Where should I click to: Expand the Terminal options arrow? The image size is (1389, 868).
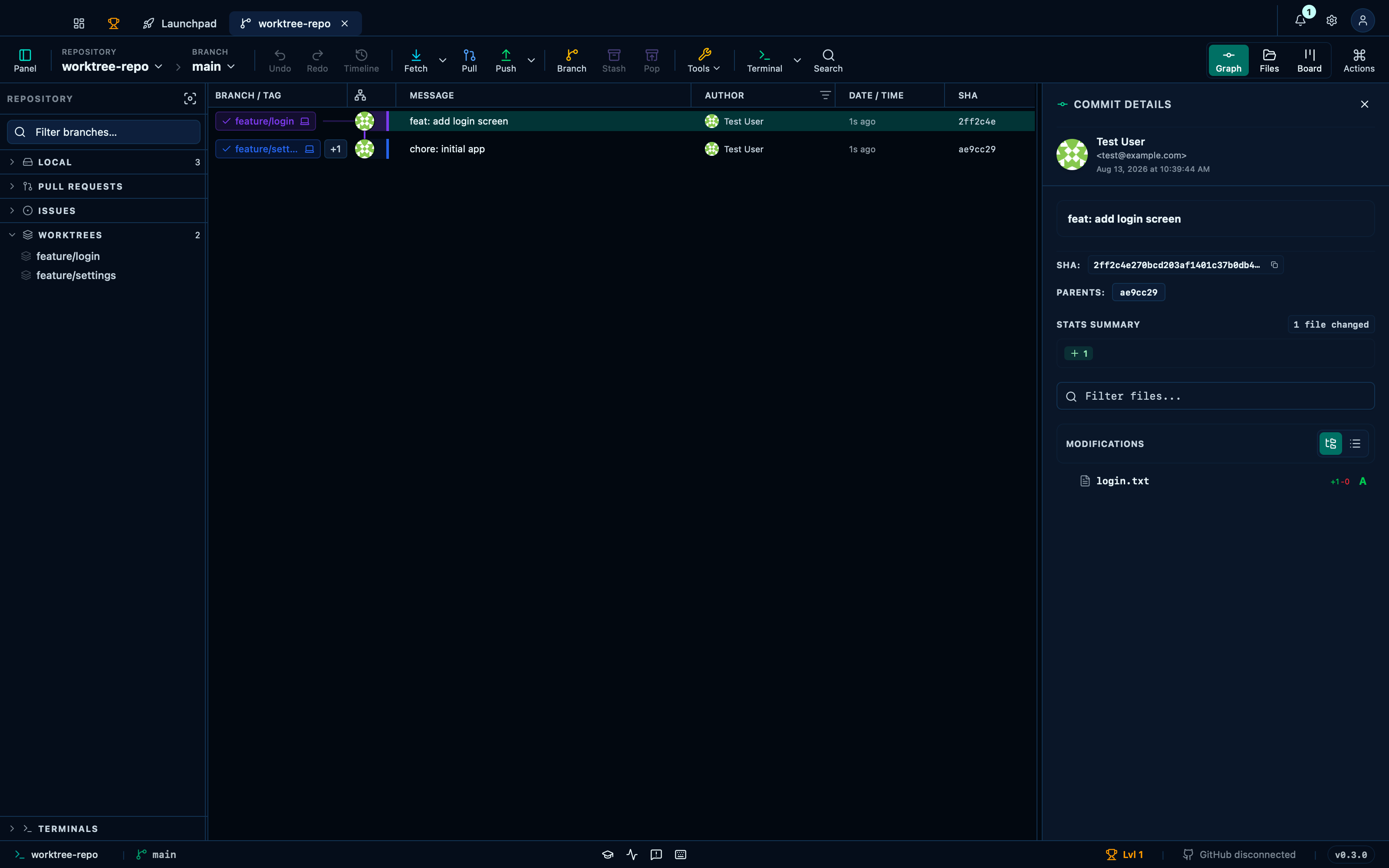click(797, 60)
